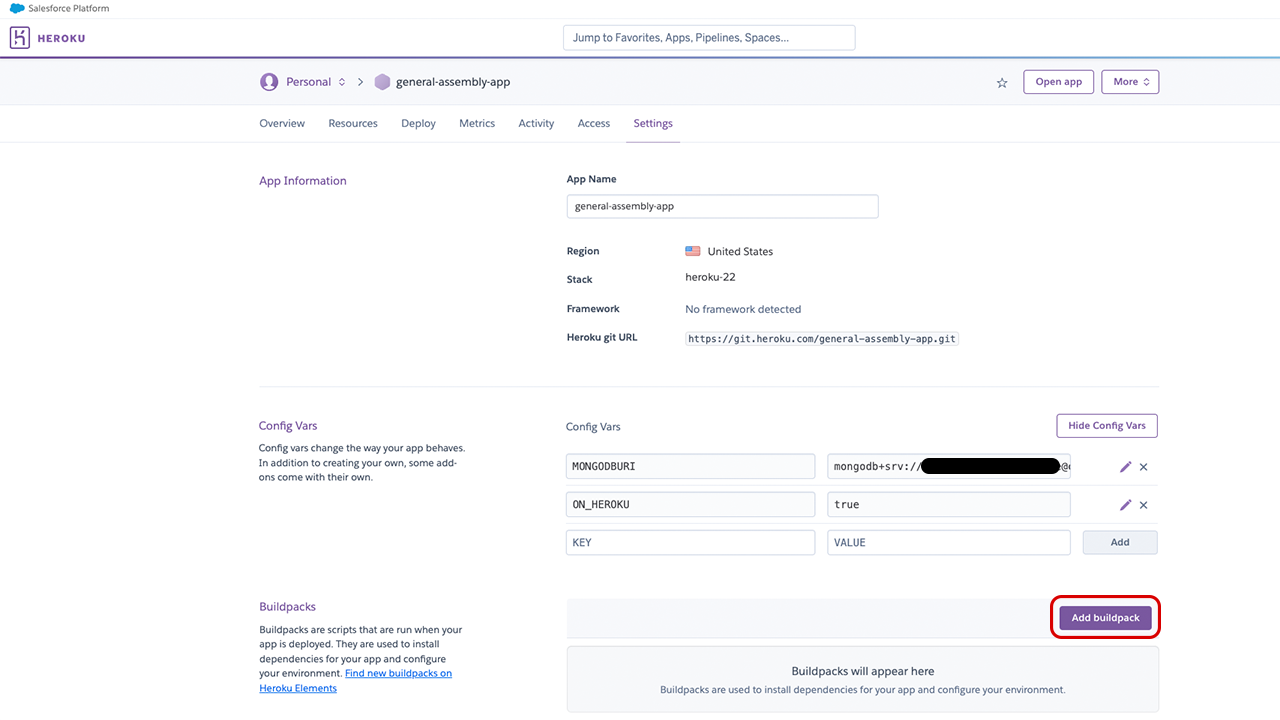Edit the MONGODBURI config var pencil
This screenshot has height=720, width=1280.
1126,467
